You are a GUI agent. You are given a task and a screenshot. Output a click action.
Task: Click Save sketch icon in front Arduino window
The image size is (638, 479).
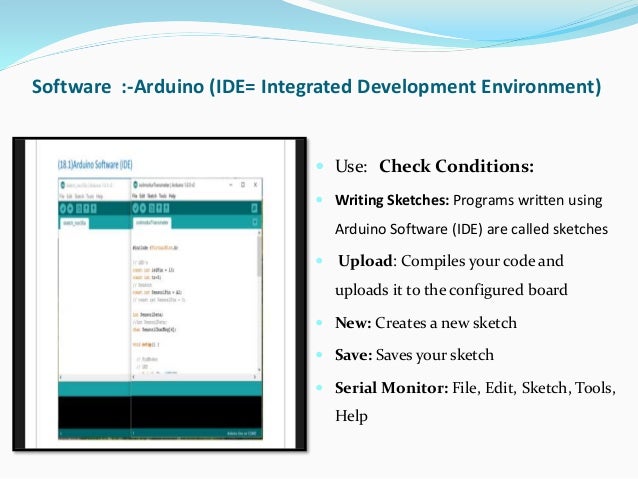(x=166, y=208)
